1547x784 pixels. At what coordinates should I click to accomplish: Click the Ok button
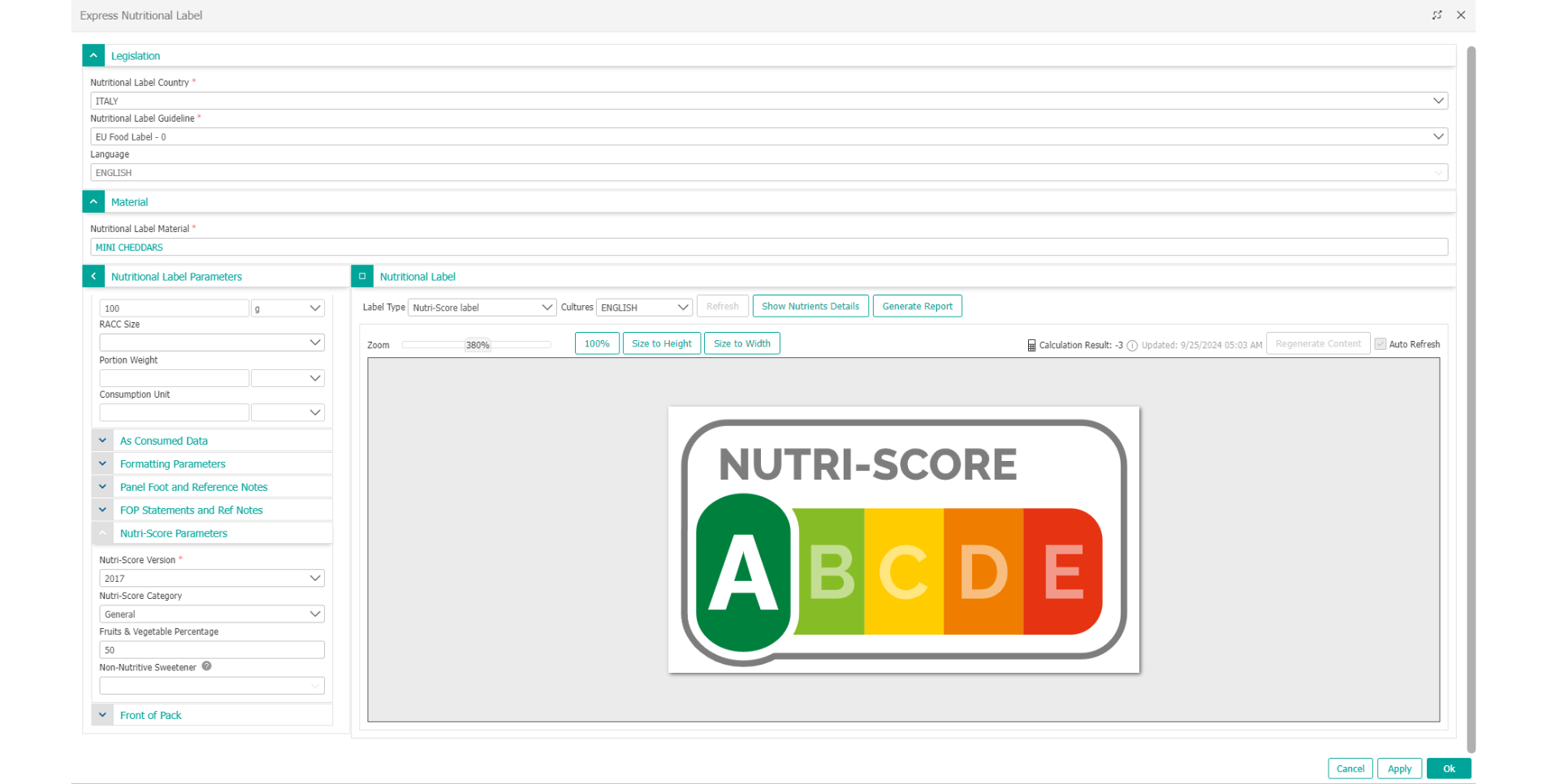coord(1449,769)
